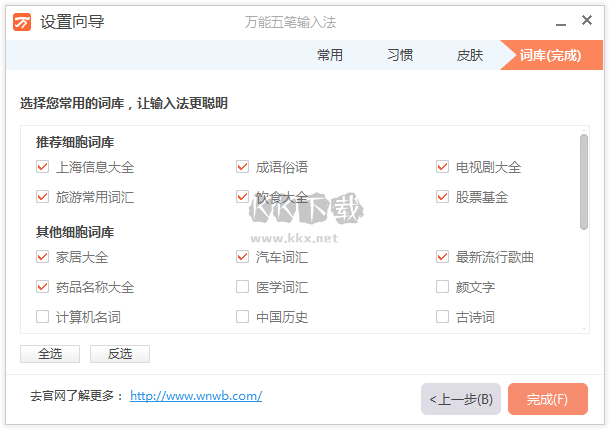This screenshot has width=610, height=430.
Task: Minimize the setup wizard window
Action: pos(561,24)
